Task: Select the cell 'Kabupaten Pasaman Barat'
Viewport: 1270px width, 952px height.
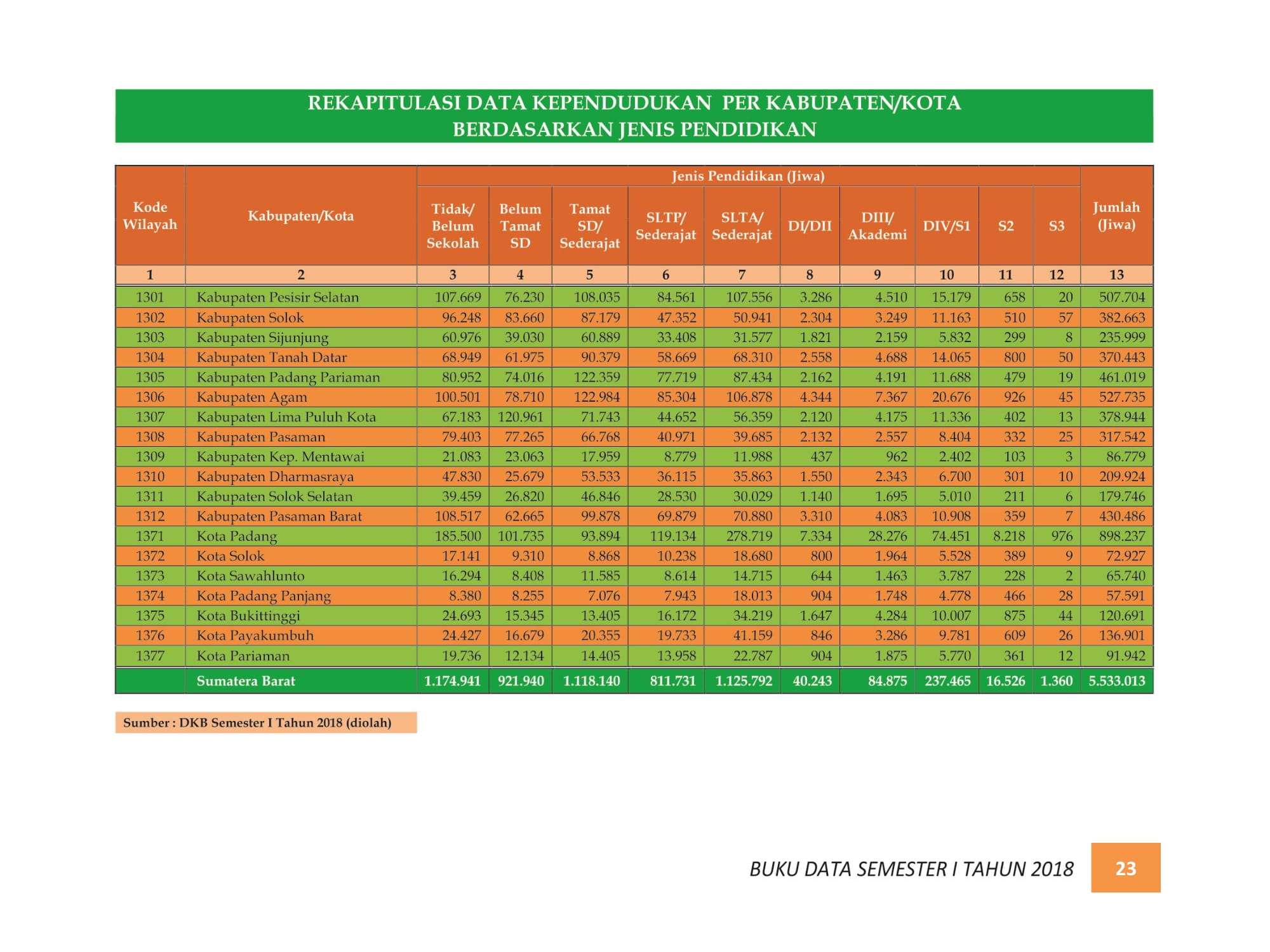Action: pyautogui.click(x=300, y=516)
